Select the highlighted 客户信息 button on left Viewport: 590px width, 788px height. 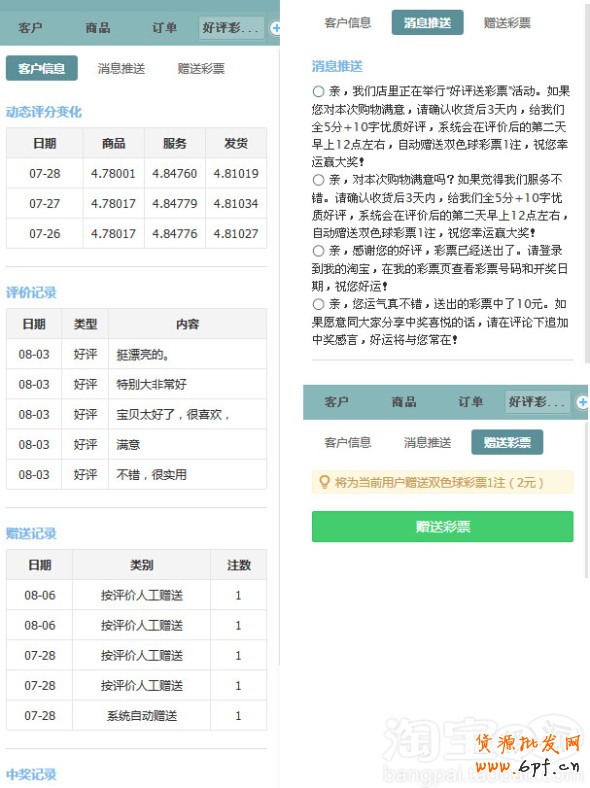42,68
